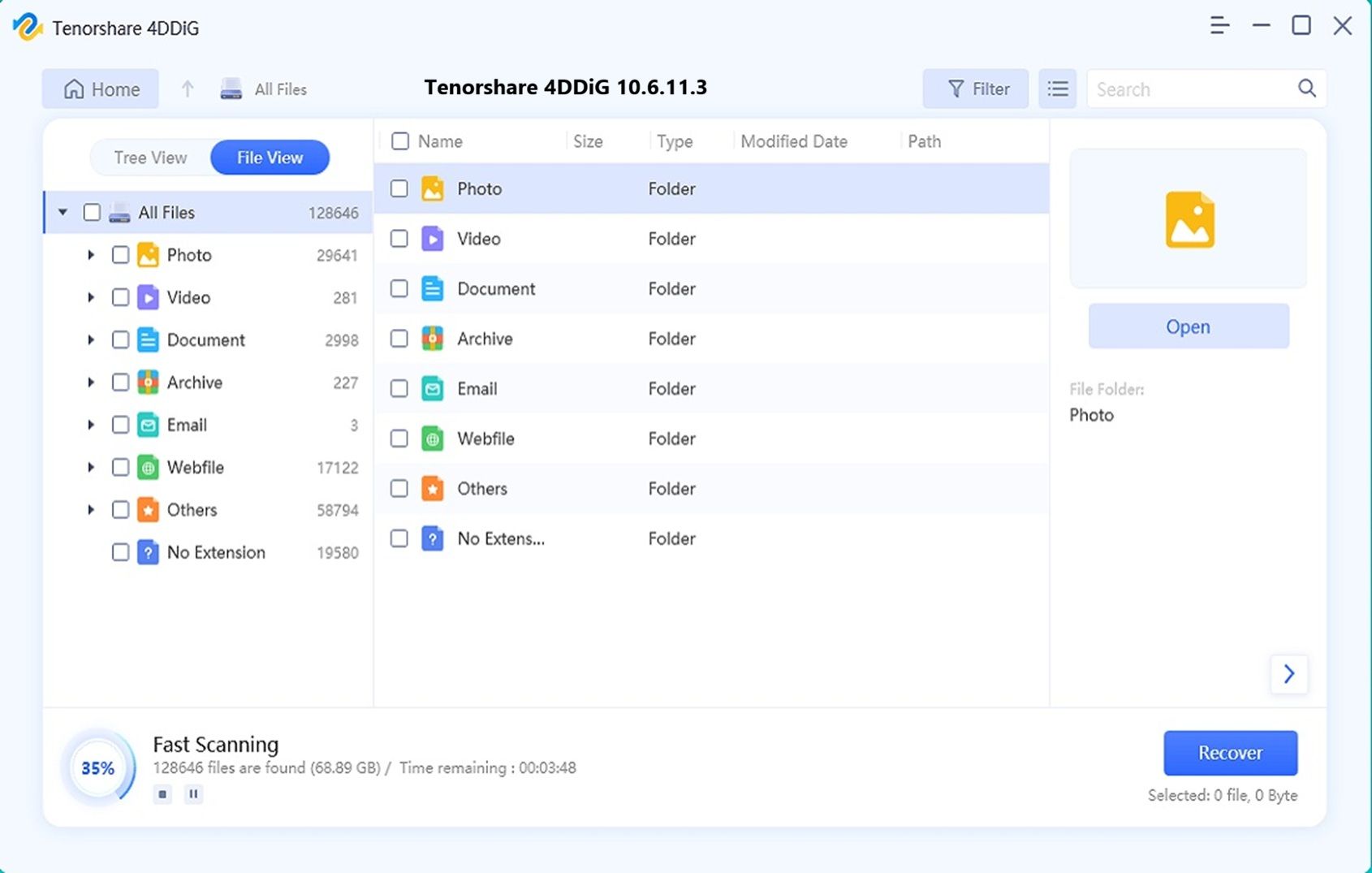The image size is (1372, 873).
Task: Tick the Document row checkbox in file list
Action: [399, 289]
